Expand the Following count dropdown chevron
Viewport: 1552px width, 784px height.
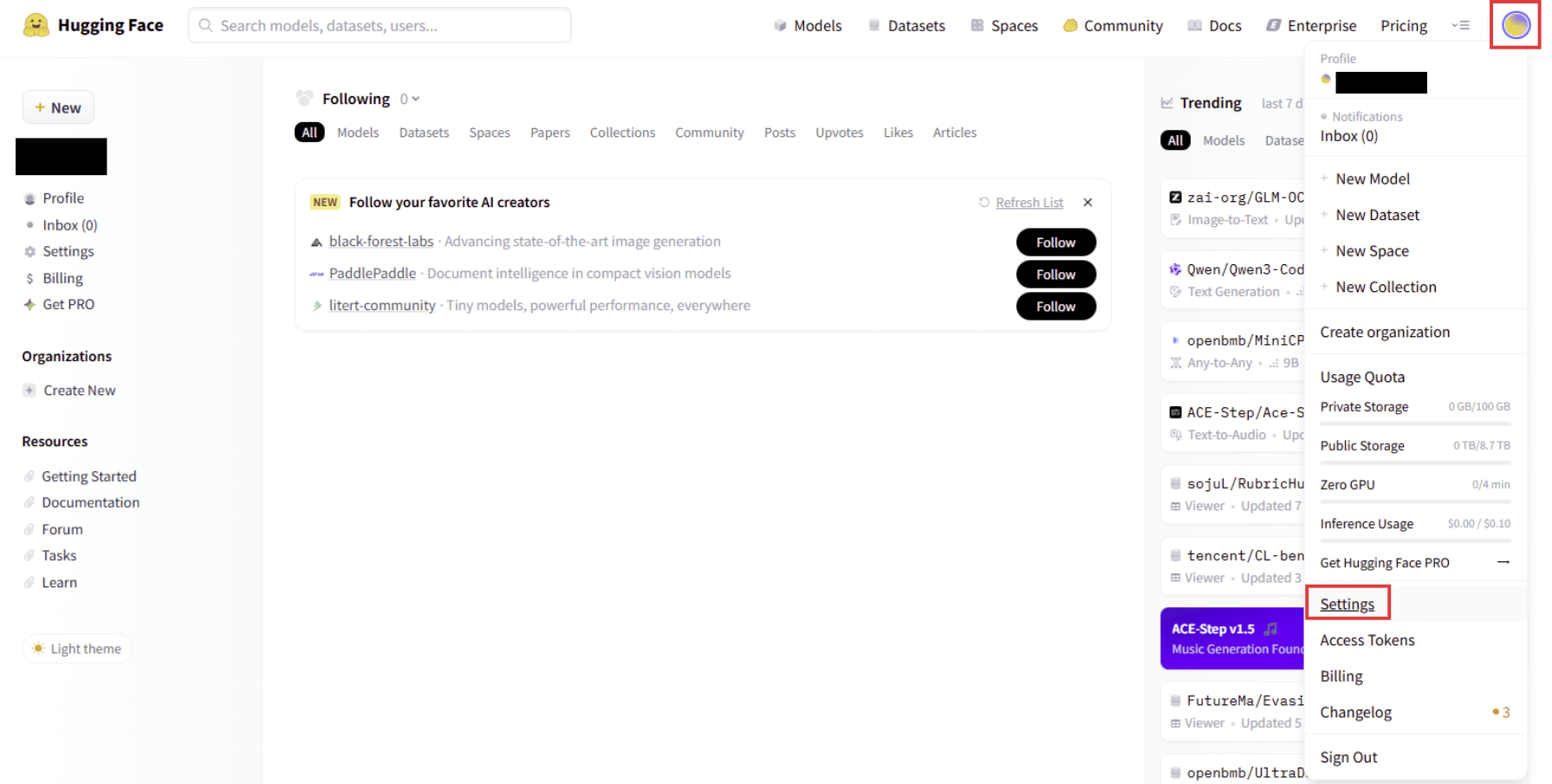click(x=416, y=99)
